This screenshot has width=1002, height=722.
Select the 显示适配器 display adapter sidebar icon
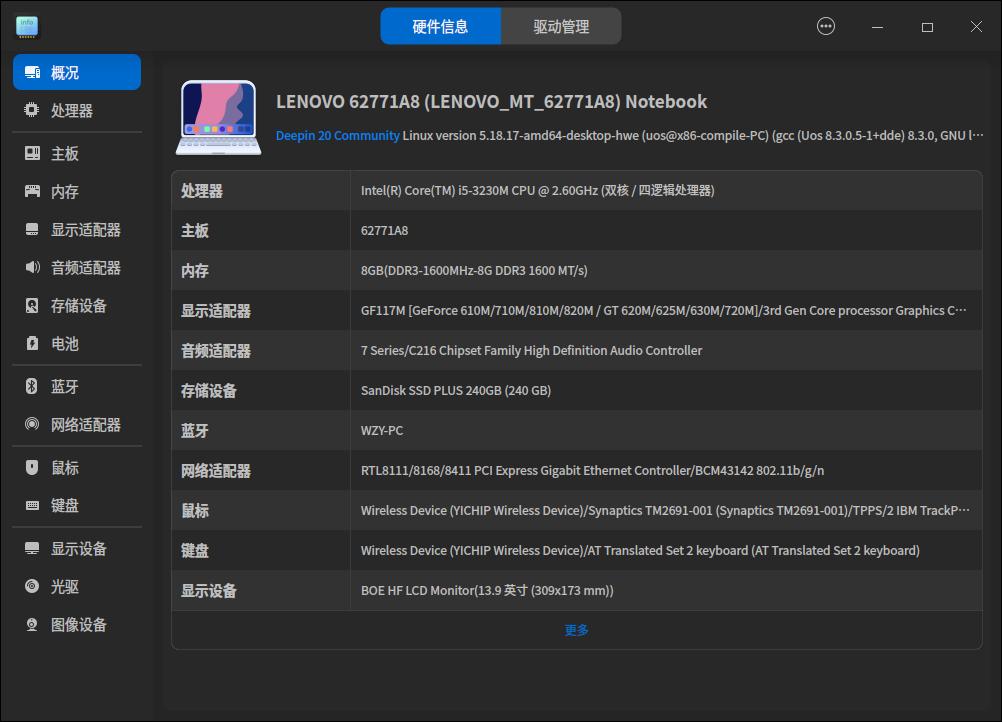[x=32, y=229]
